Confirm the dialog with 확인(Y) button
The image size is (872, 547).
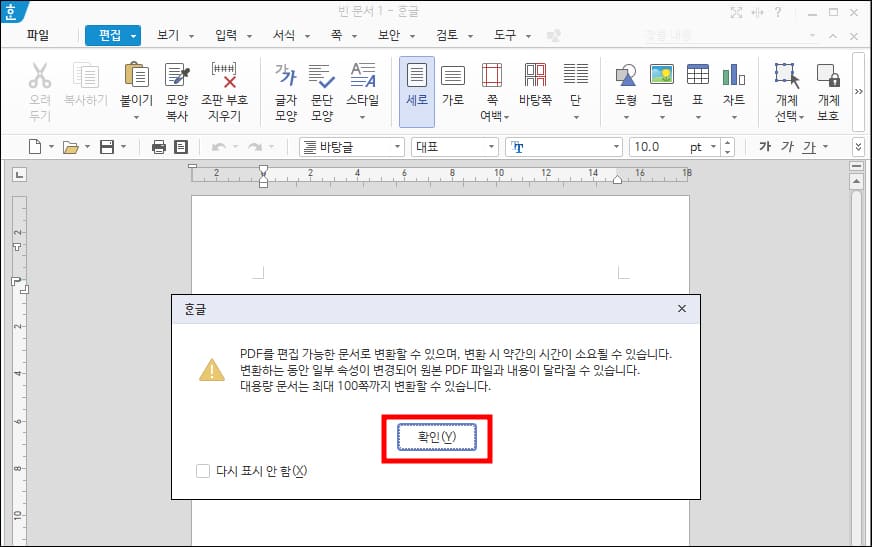(437, 437)
